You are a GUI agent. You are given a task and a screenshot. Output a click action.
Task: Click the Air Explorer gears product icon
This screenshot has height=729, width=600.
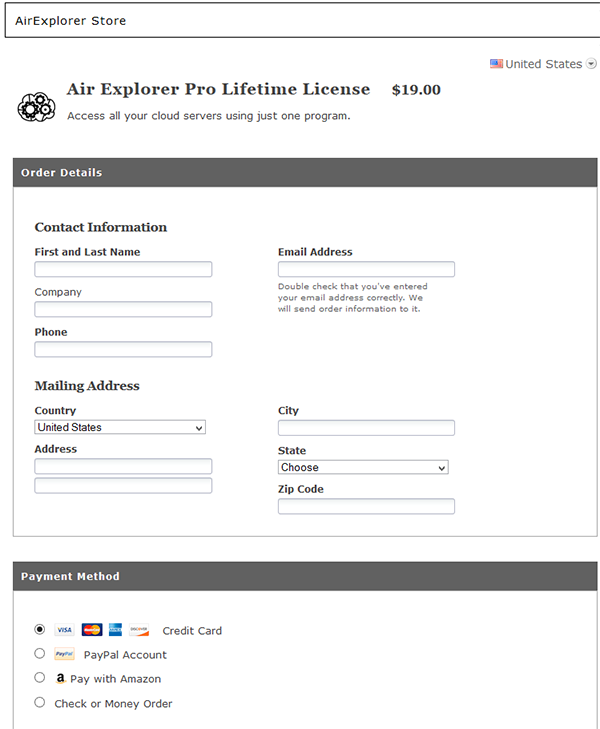point(36,107)
